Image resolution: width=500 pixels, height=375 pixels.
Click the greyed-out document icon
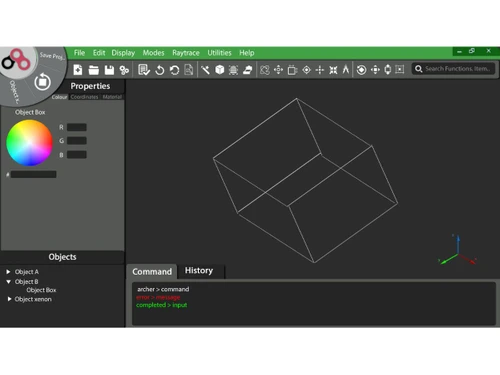[189, 70]
